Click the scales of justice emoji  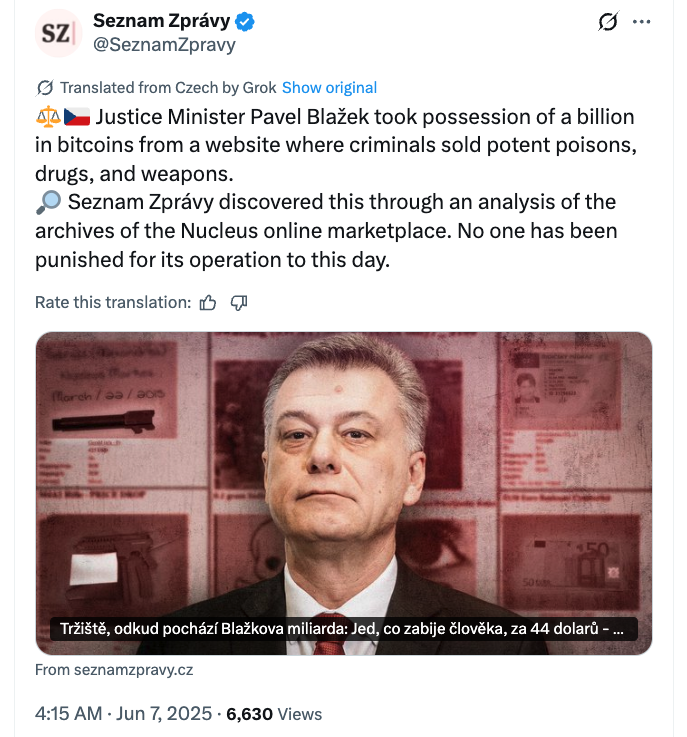click(46, 118)
